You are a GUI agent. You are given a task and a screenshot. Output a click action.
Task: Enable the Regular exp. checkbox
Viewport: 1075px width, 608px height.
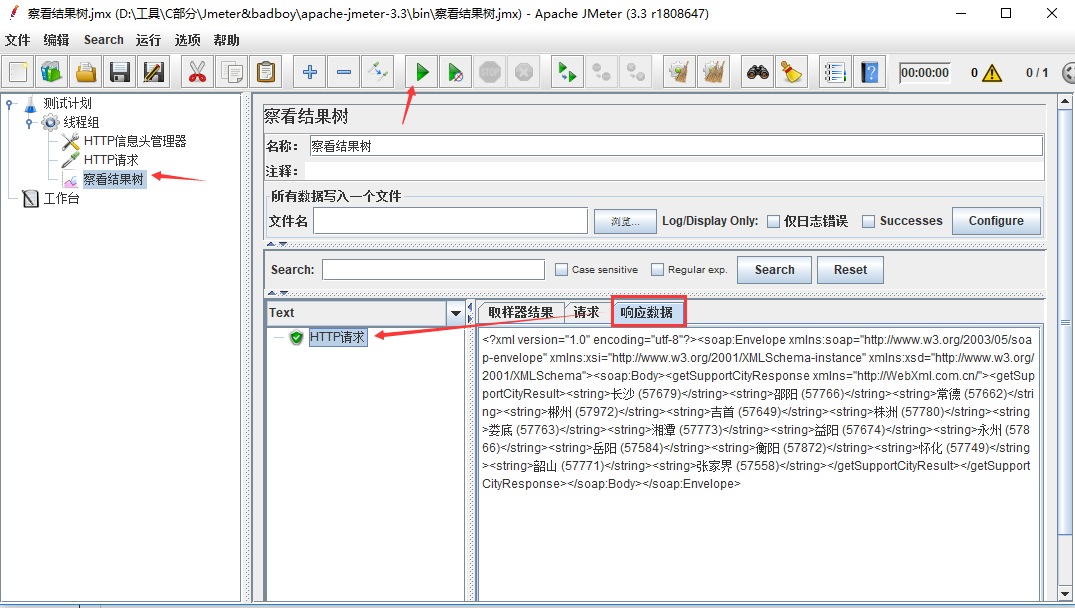click(x=657, y=269)
